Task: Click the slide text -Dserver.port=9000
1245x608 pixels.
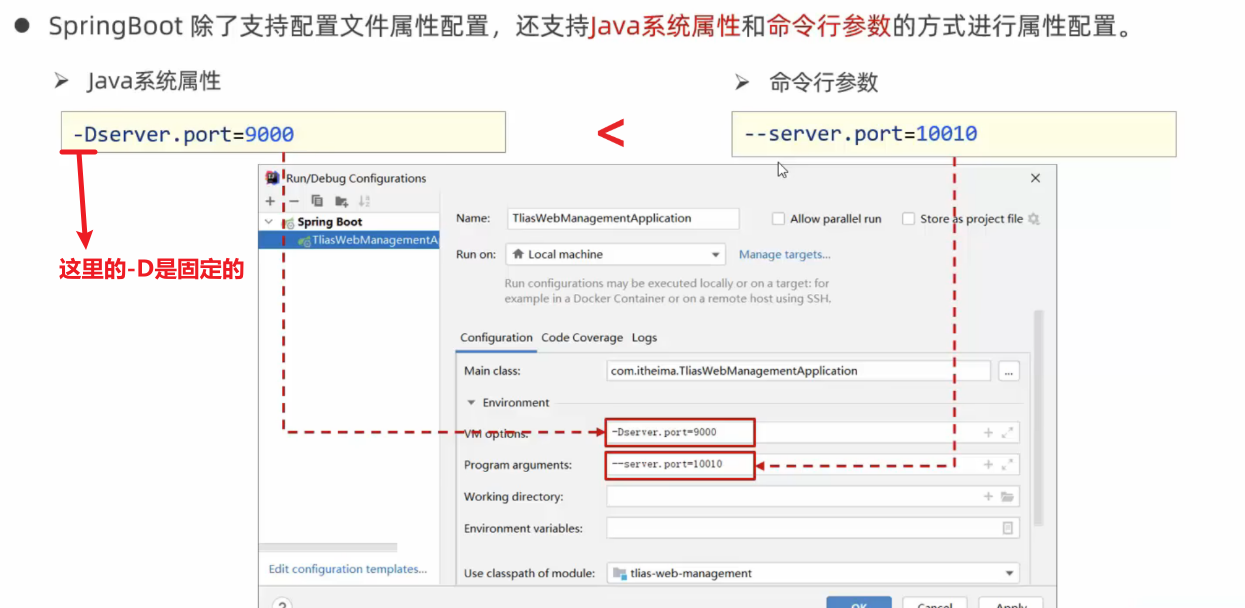Action: tap(183, 135)
